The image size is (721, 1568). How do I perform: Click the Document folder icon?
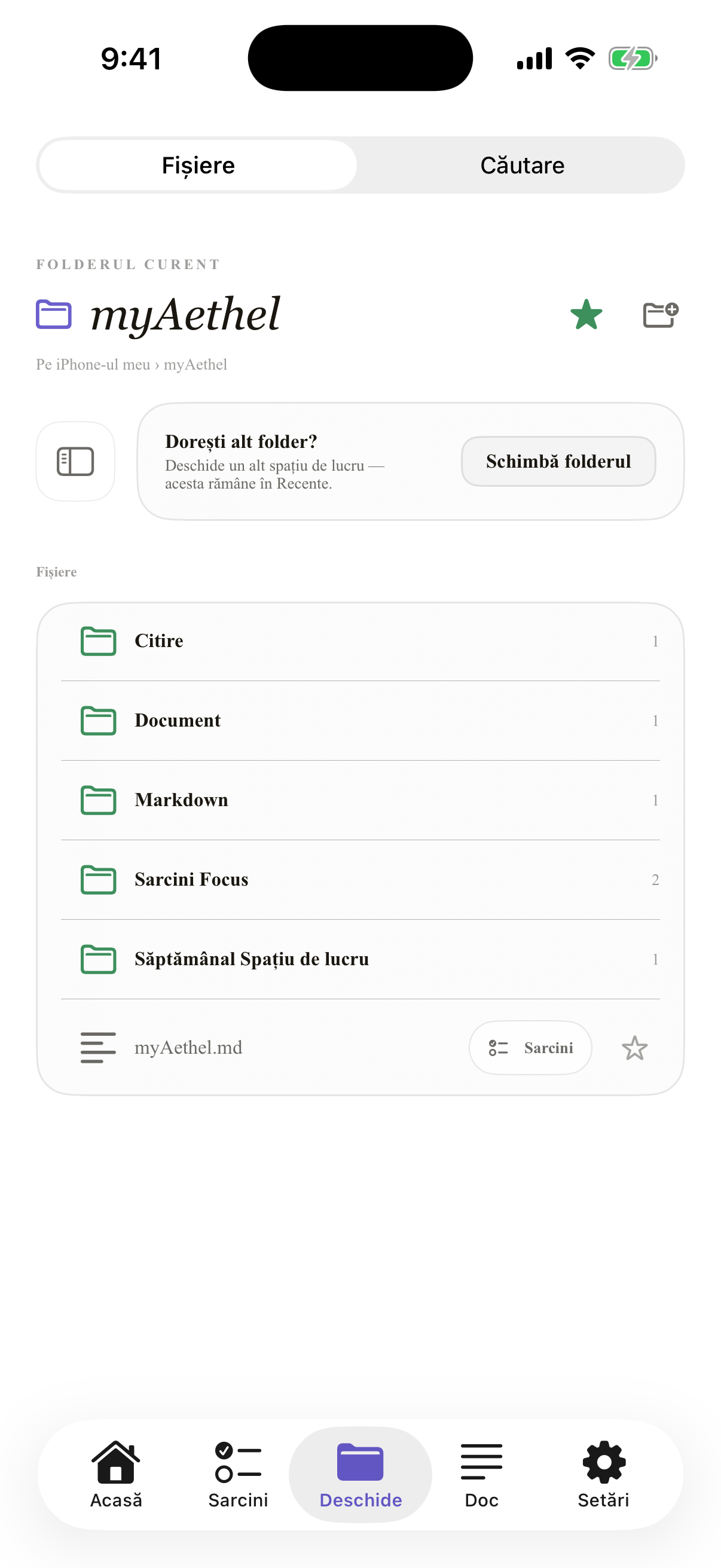pyautogui.click(x=98, y=721)
